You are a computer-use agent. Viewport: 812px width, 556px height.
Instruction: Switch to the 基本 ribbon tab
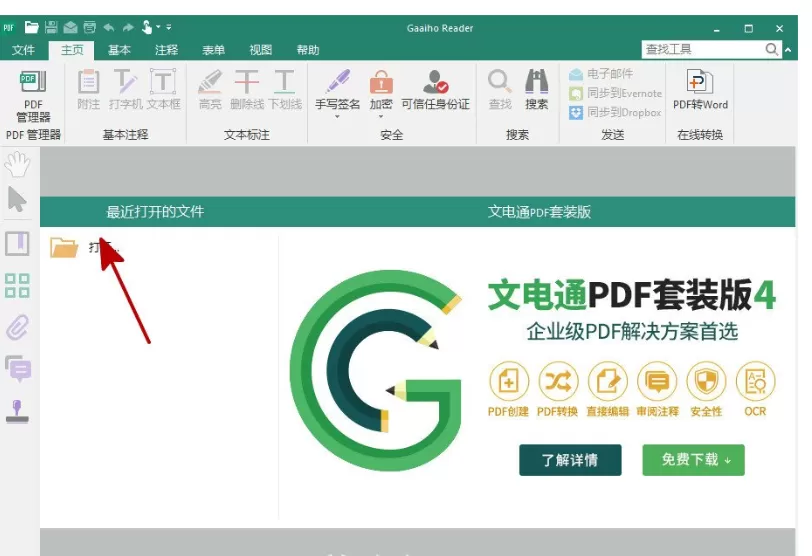119,50
